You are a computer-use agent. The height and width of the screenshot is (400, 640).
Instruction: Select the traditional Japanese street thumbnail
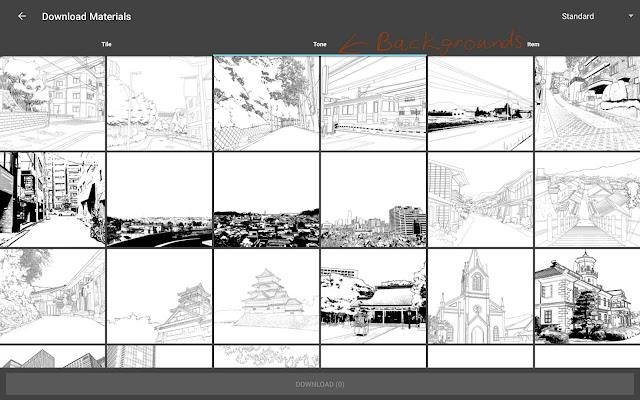[x=480, y=200]
